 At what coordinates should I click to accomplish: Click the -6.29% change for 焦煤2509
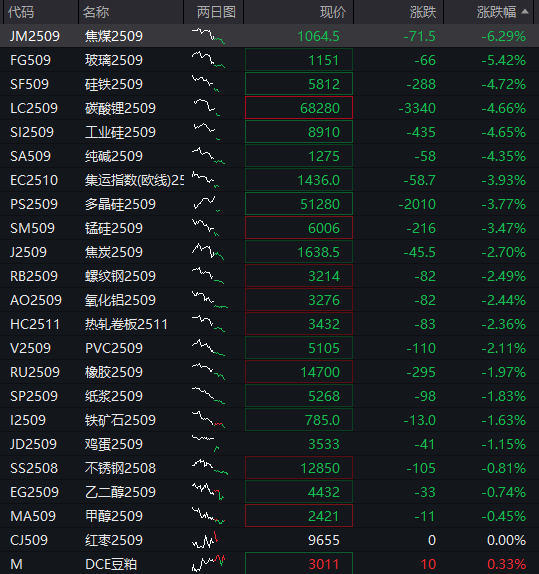click(x=503, y=36)
